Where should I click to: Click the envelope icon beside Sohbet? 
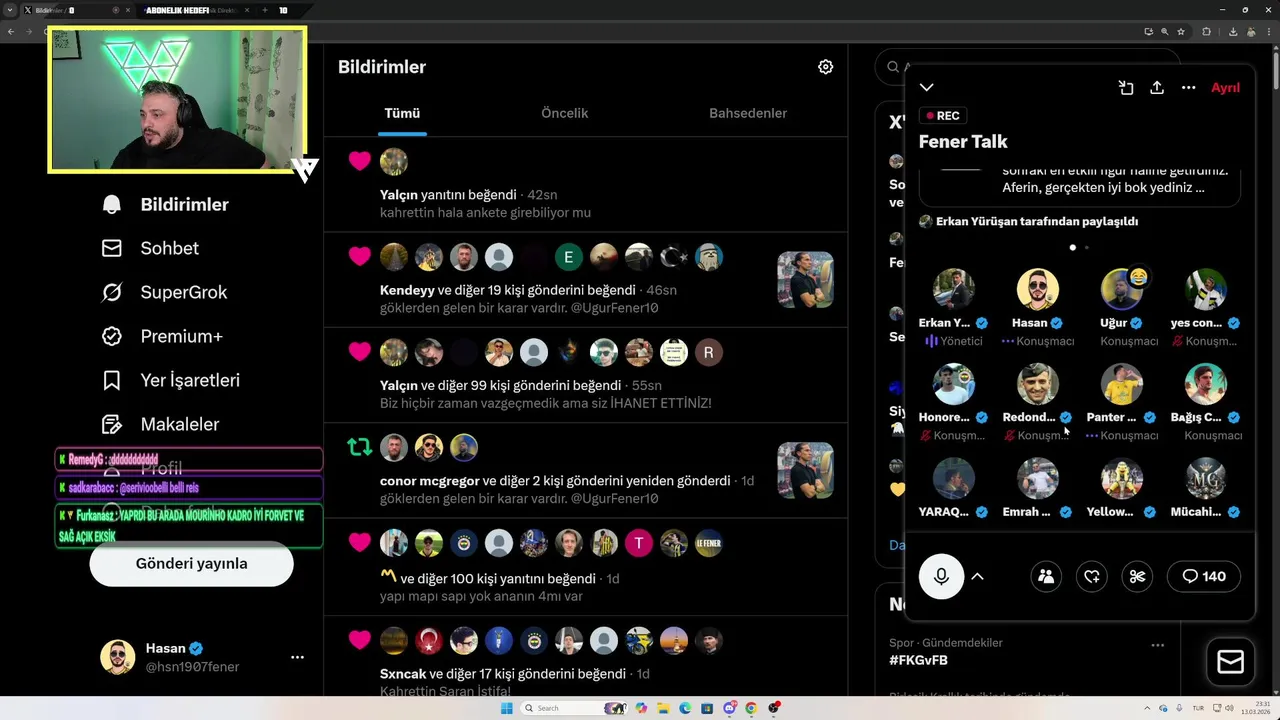(x=112, y=248)
